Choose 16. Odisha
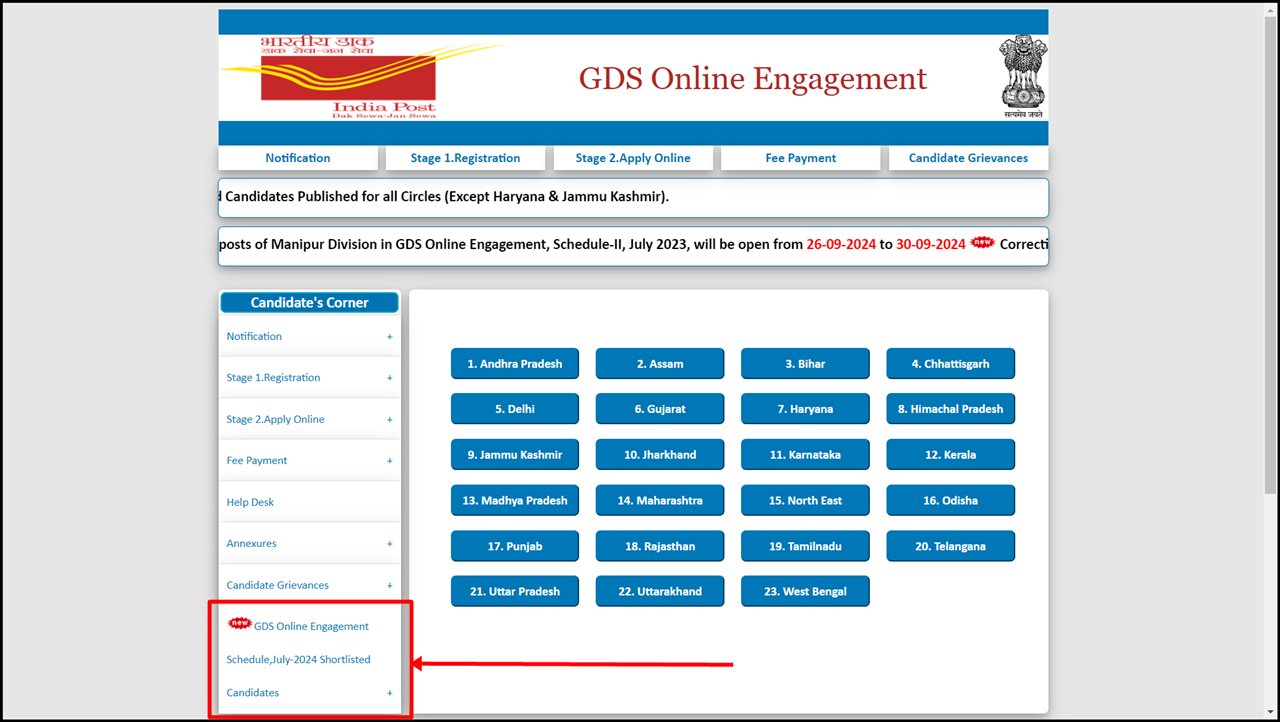The image size is (1280, 722). coord(950,500)
